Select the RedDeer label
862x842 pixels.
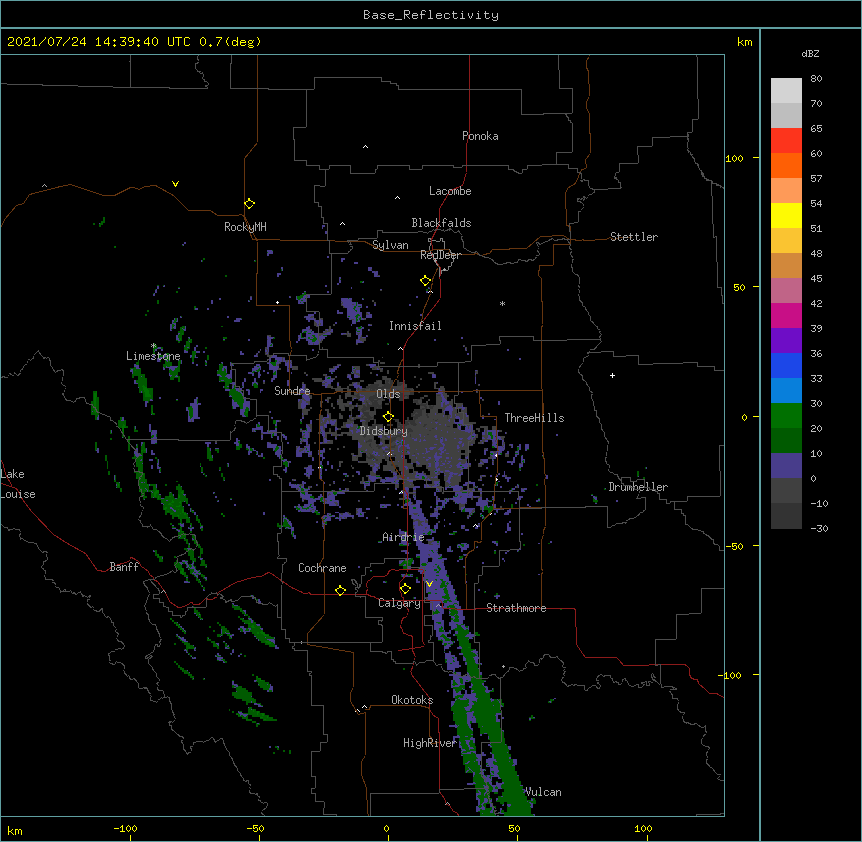pyautogui.click(x=440, y=255)
